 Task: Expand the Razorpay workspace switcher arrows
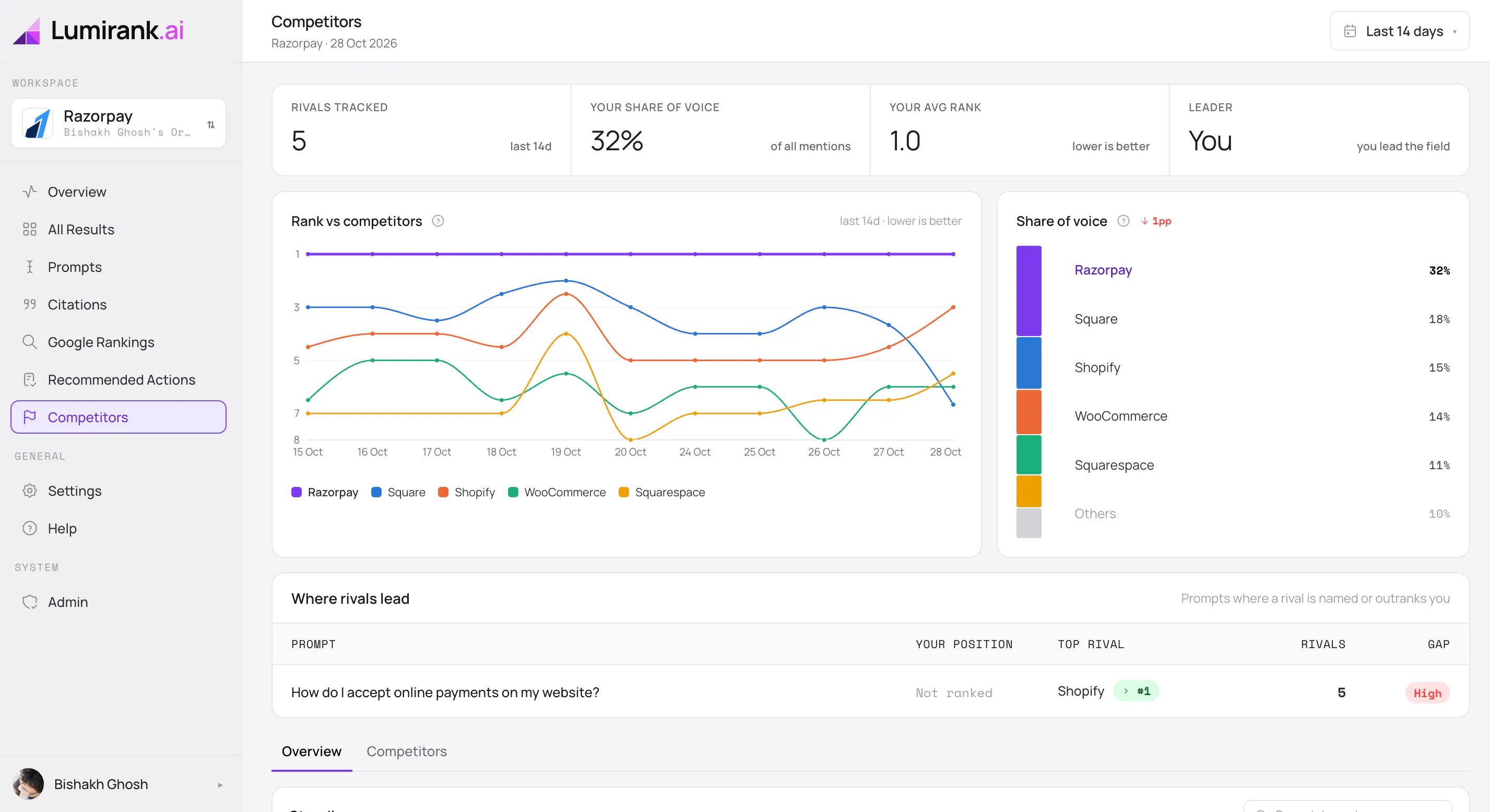[x=211, y=124]
